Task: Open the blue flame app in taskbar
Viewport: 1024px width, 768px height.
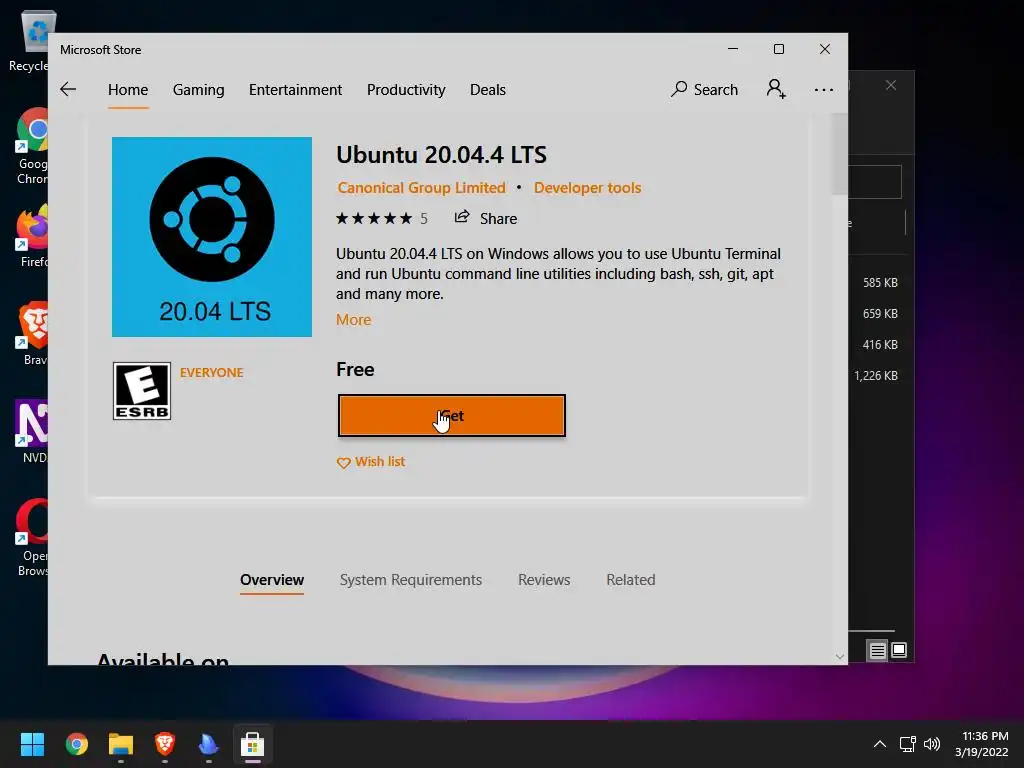Action: 208,744
